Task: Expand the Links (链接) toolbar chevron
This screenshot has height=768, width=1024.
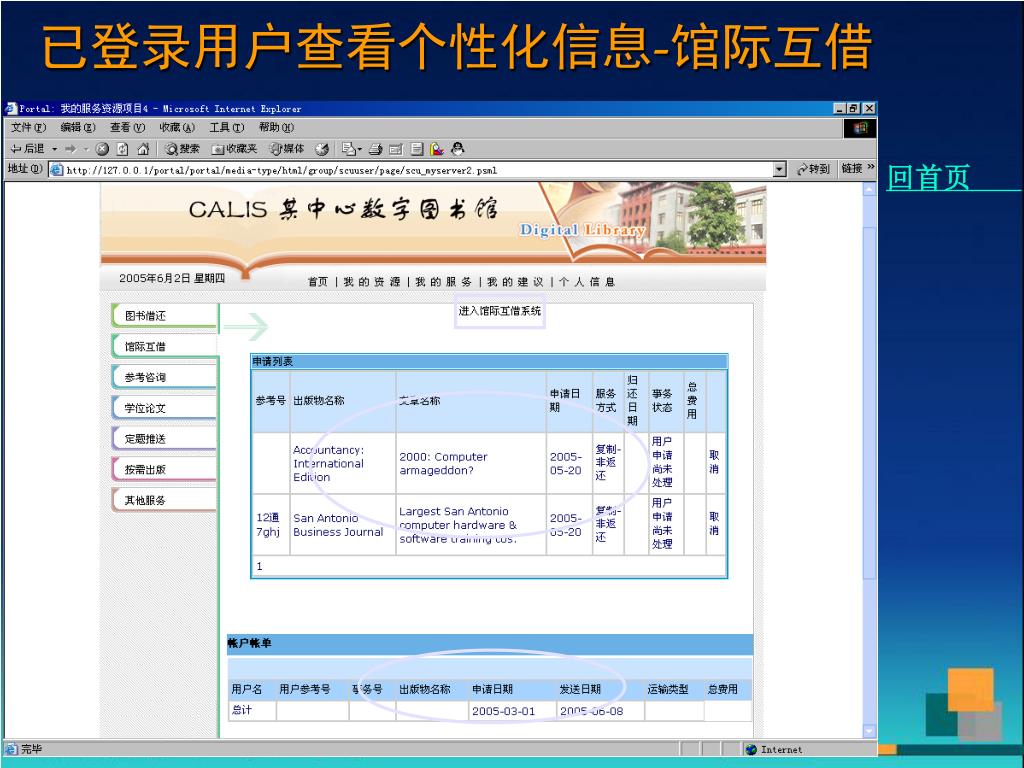Action: (870, 168)
